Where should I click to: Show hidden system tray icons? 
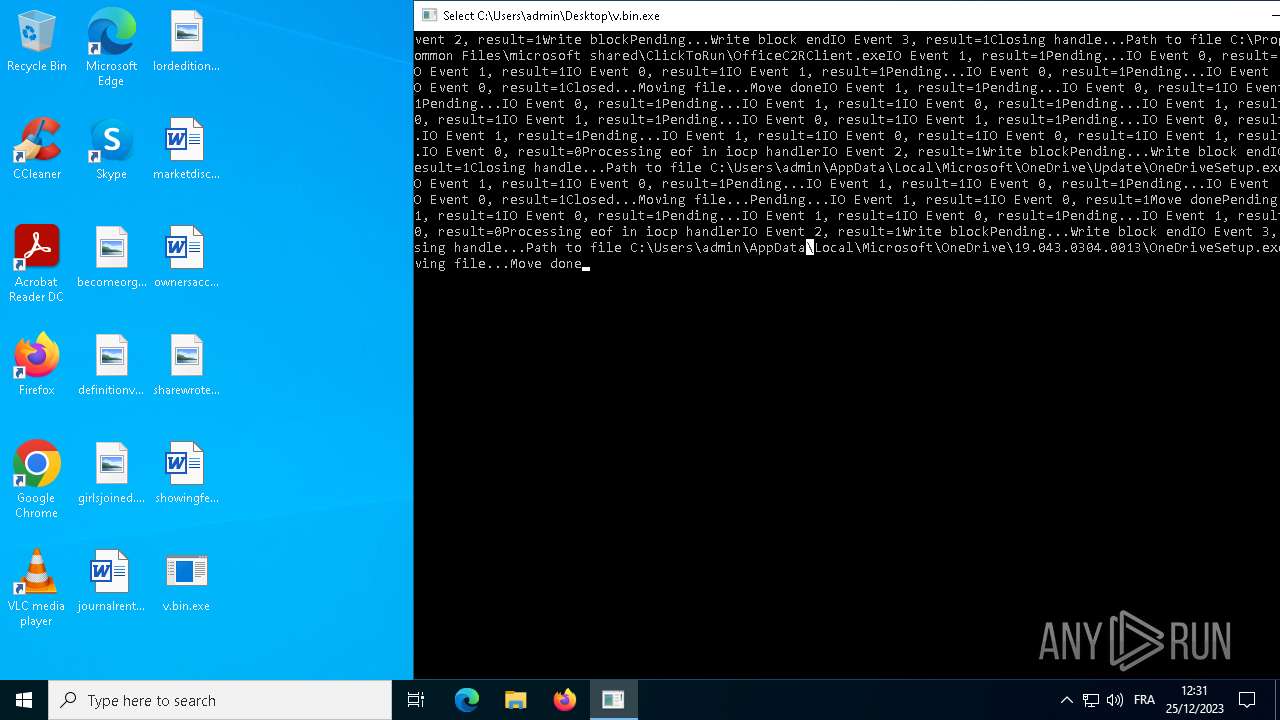click(x=1066, y=700)
